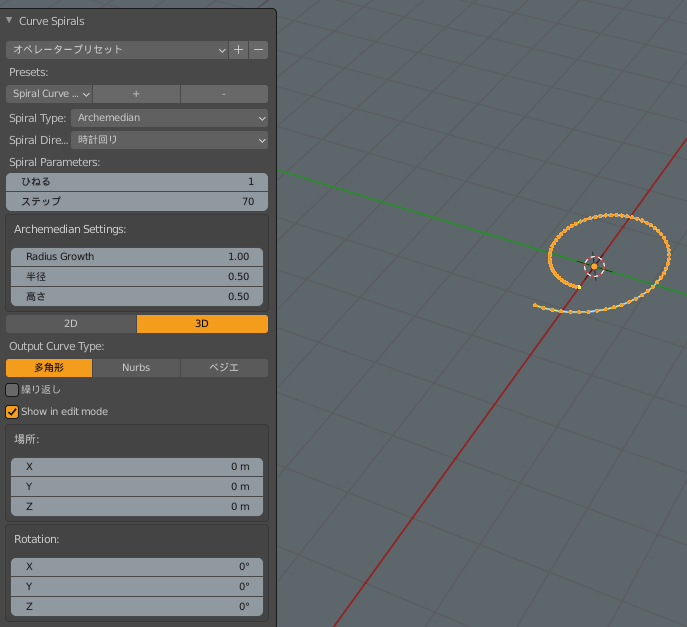The image size is (687, 627).
Task: Click the Rotation Z field
Action: [137, 606]
